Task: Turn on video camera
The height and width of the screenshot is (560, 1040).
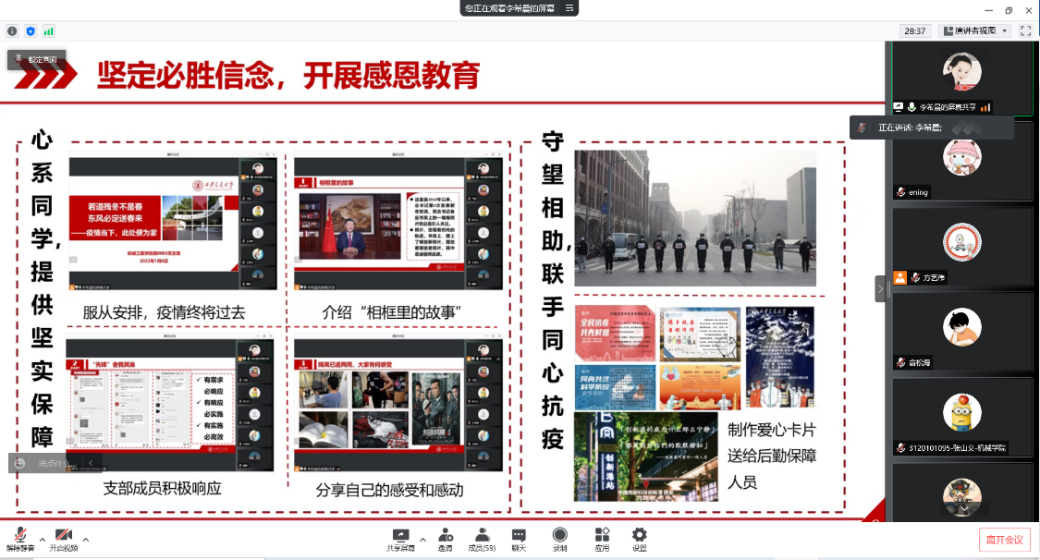Action: click(x=63, y=538)
